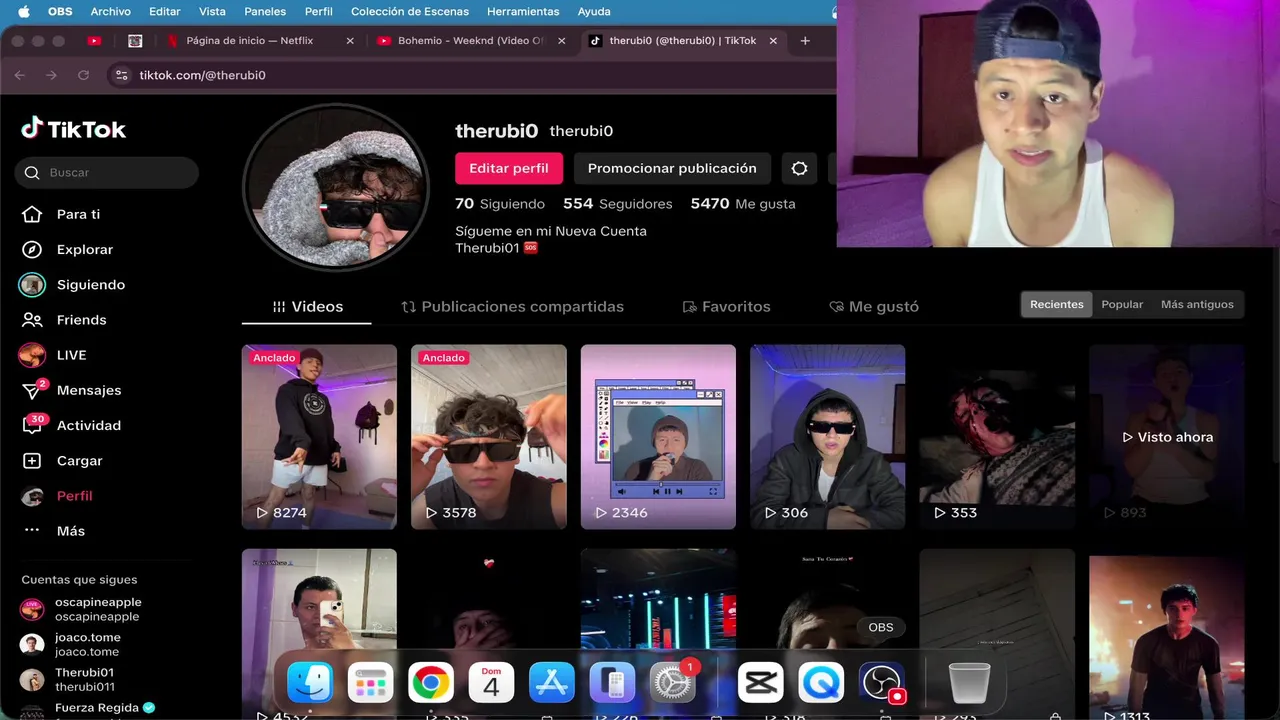Open the pinned video with 8274 views
Image resolution: width=1280 pixels, height=720 pixels.
319,437
